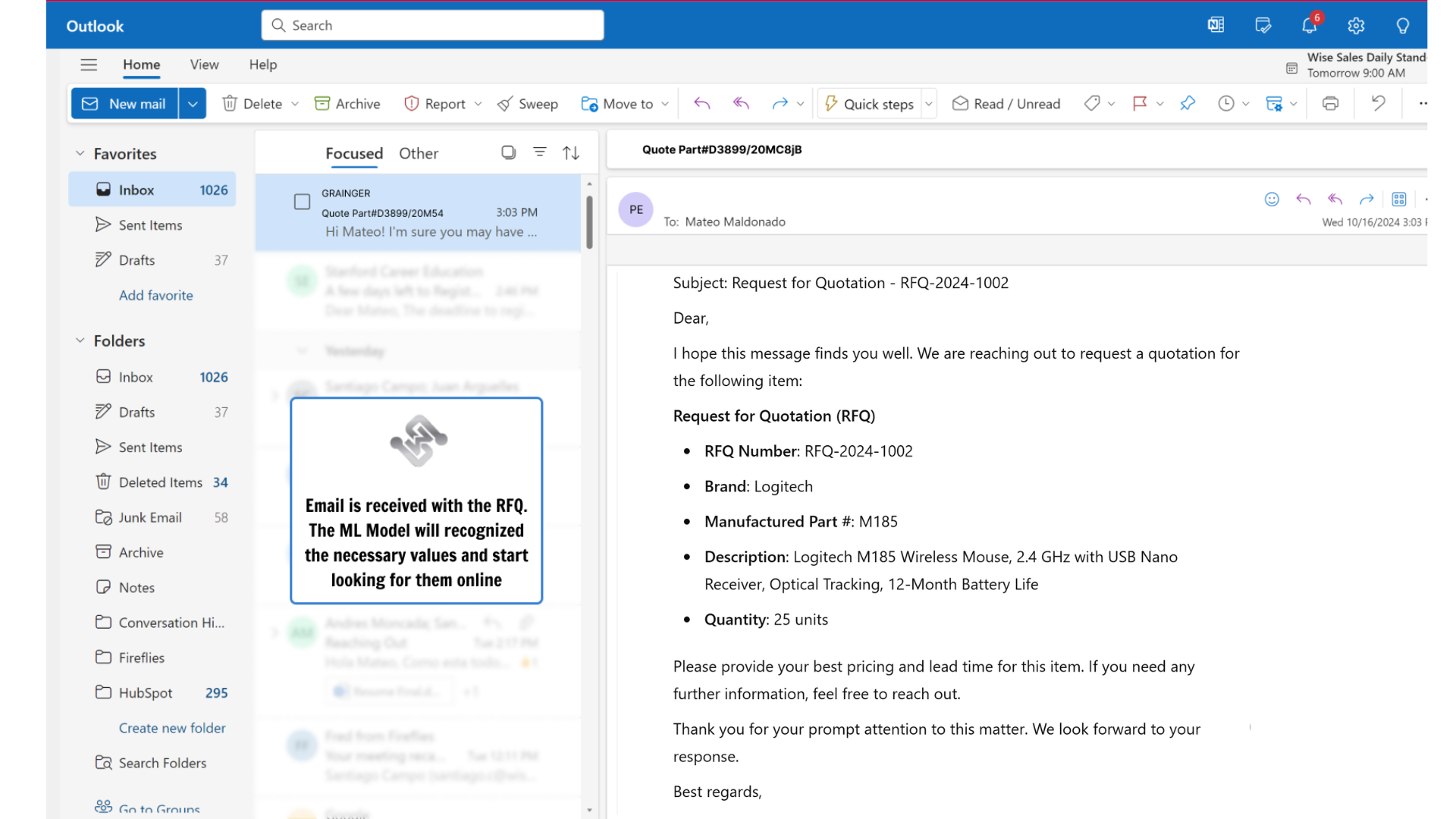Open Search Folders item
Image resolution: width=1456 pixels, height=819 pixels.
coord(152,763)
